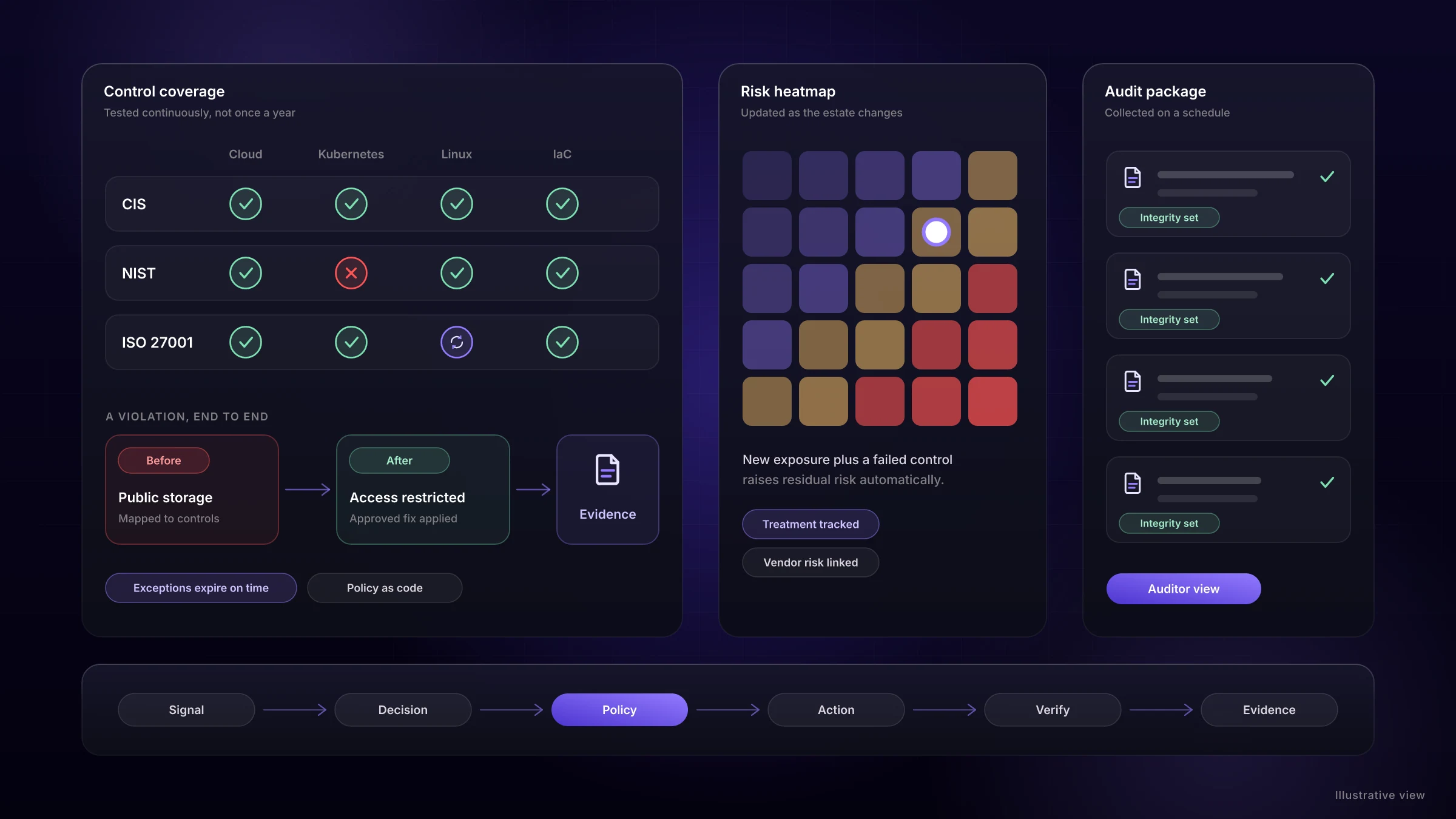Click the Kubernetes column header
The image size is (1456, 819).
(x=351, y=154)
